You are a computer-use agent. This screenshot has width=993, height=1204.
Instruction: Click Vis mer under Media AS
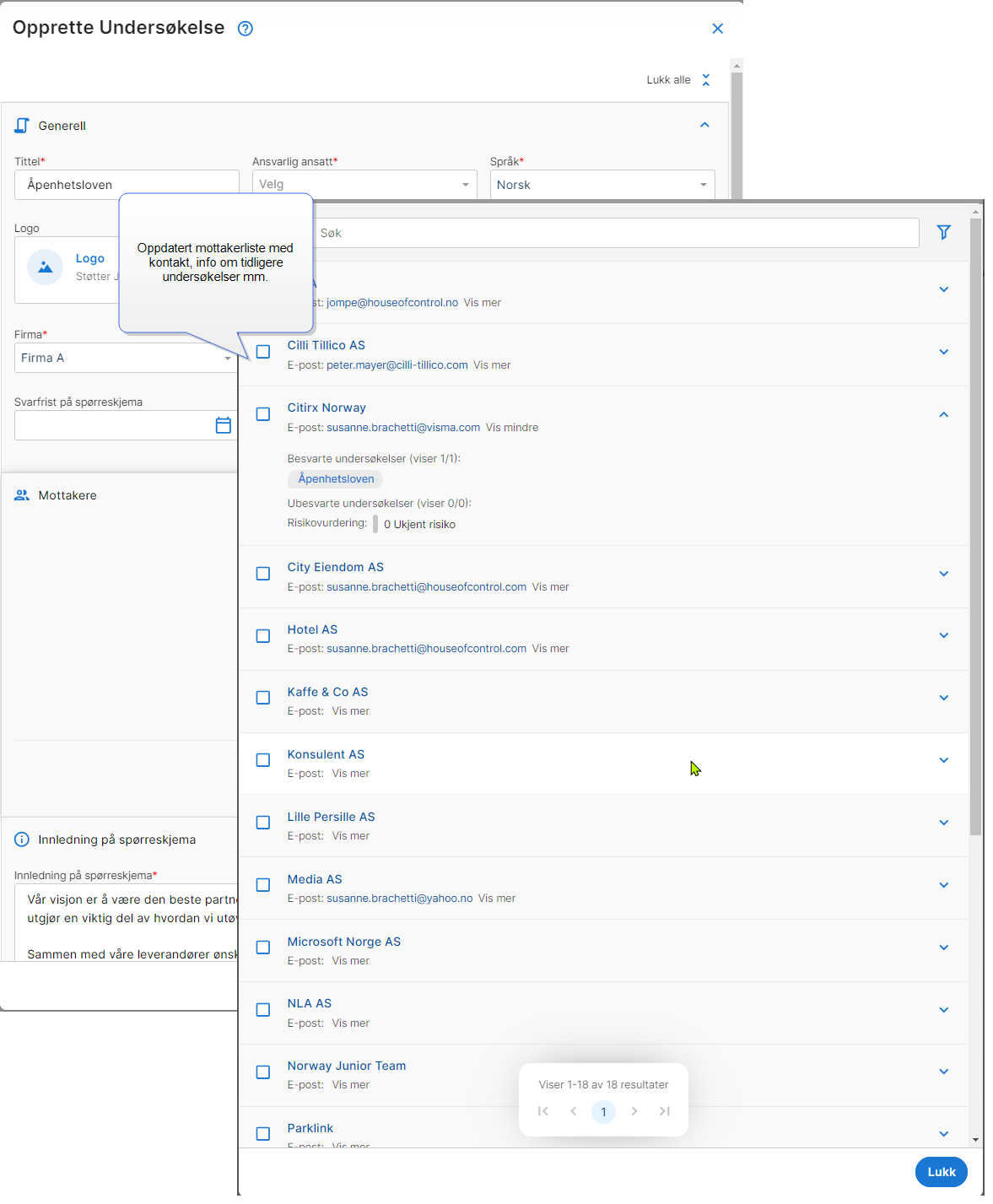[x=497, y=899]
